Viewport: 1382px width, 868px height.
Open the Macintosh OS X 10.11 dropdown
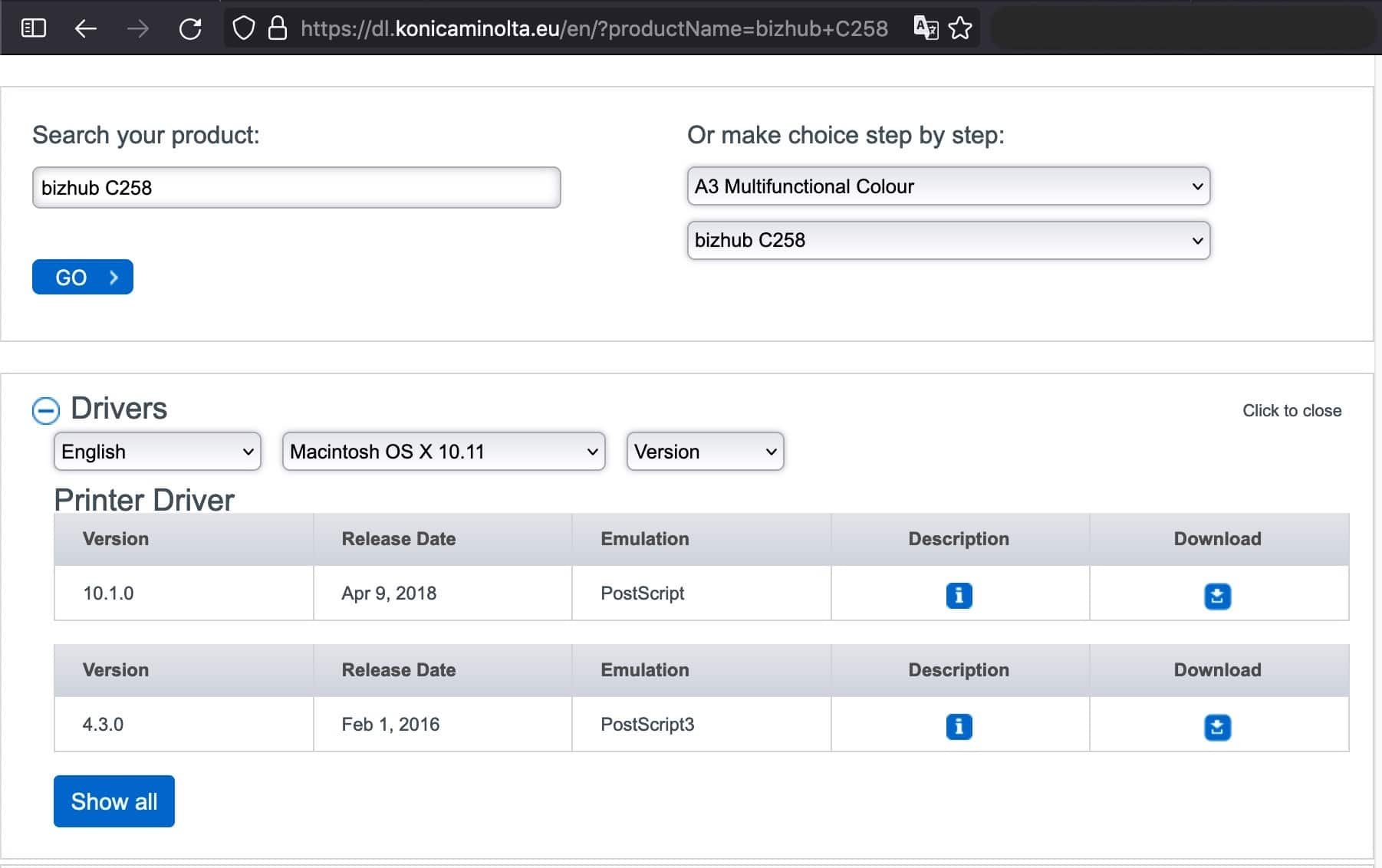click(443, 452)
